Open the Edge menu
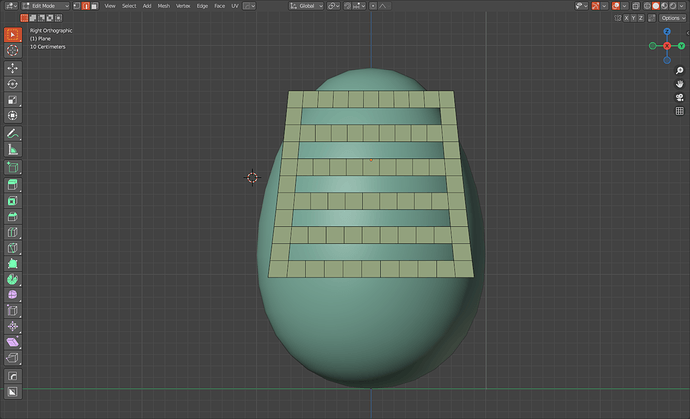 [x=202, y=6]
